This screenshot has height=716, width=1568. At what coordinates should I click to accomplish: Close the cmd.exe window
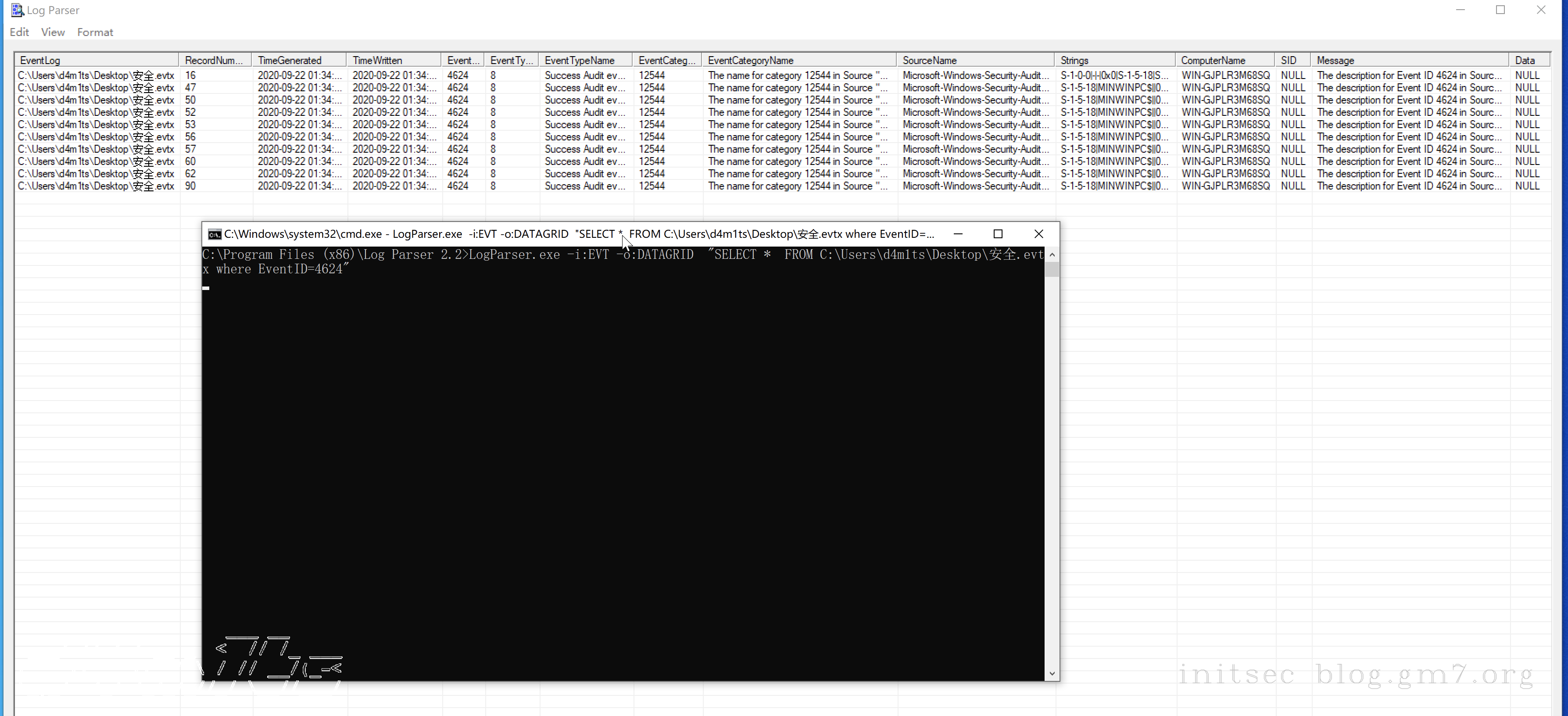coord(1038,234)
